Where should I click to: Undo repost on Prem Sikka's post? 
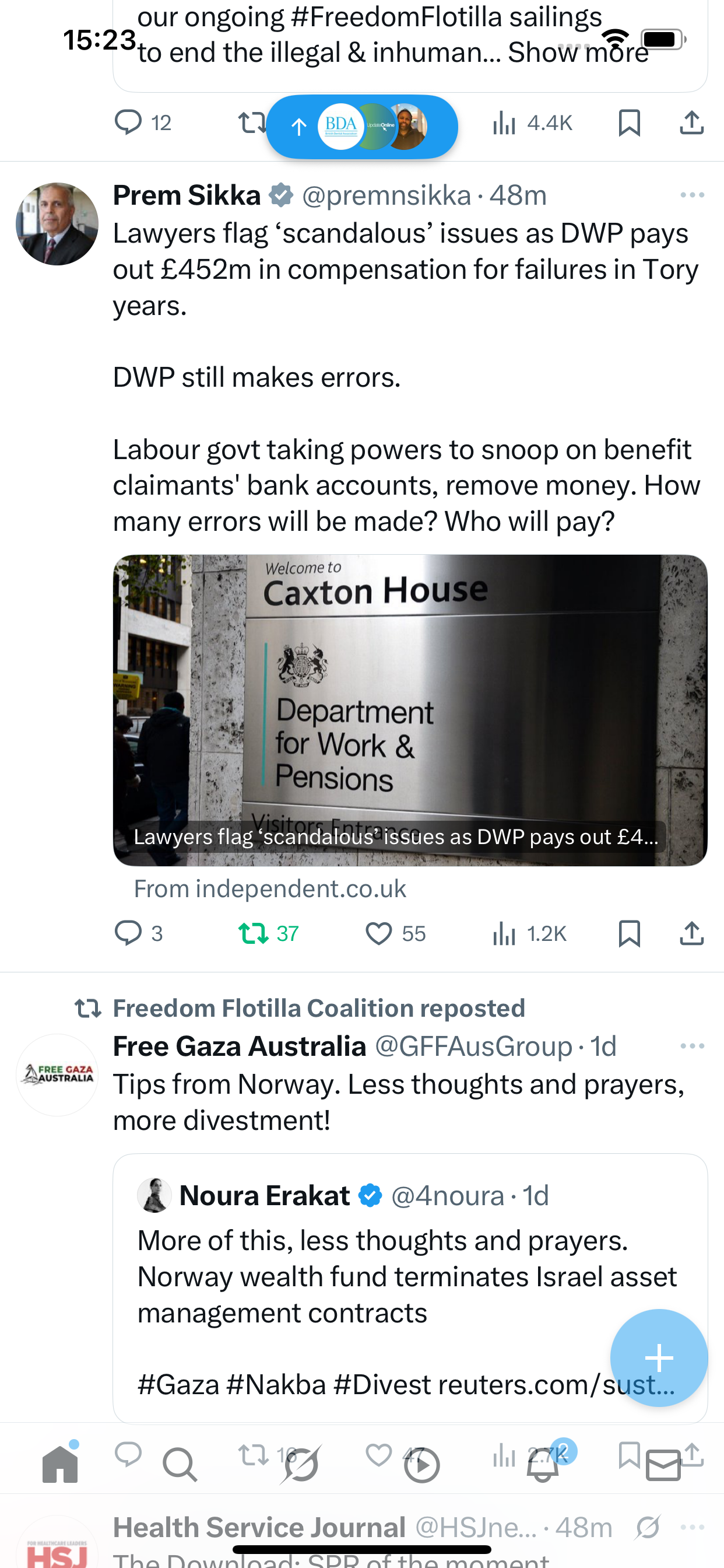(x=254, y=933)
